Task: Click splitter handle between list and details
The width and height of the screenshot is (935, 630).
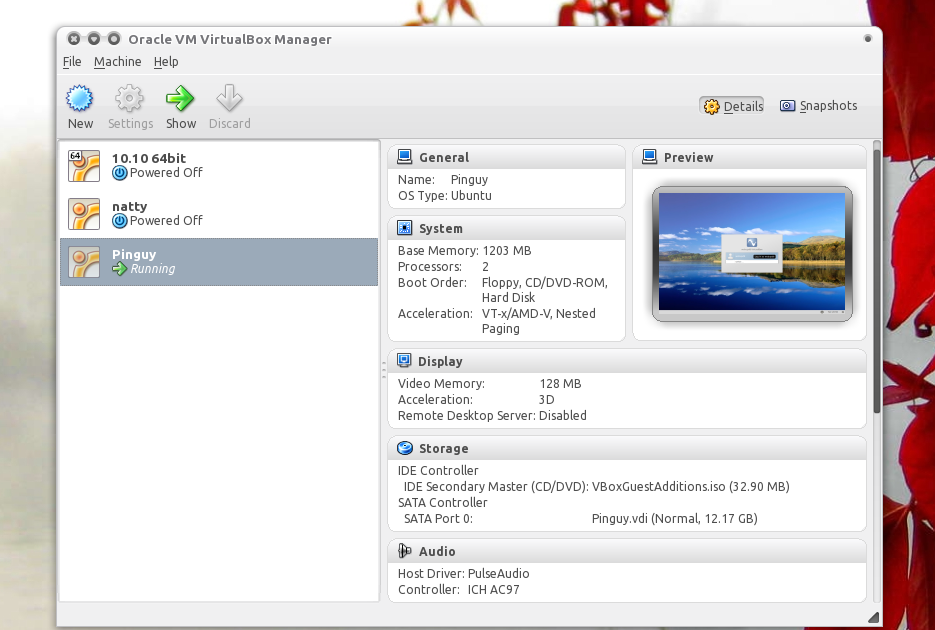Action: pyautogui.click(x=383, y=370)
